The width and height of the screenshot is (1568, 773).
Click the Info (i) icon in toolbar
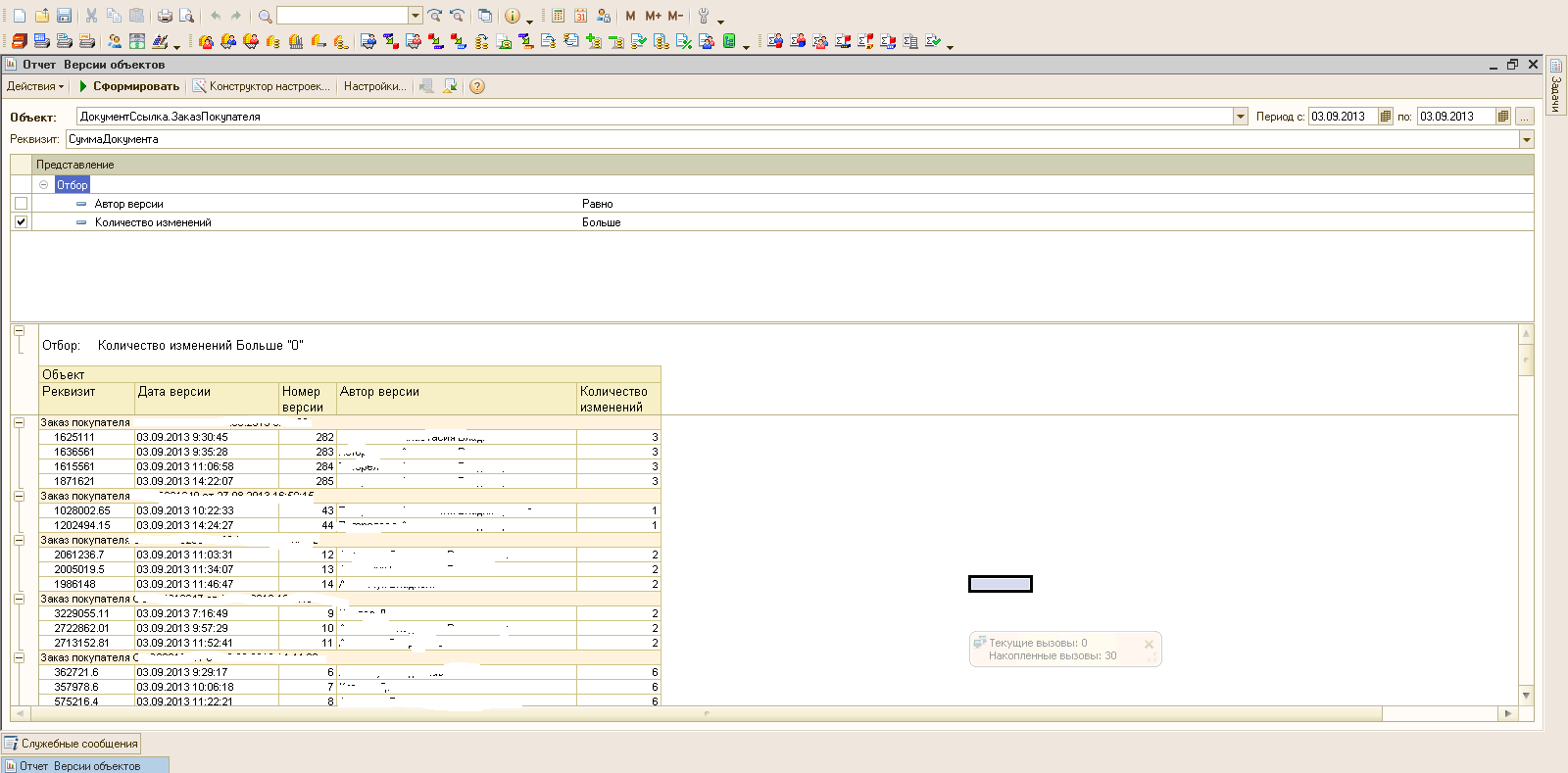pyautogui.click(x=512, y=16)
